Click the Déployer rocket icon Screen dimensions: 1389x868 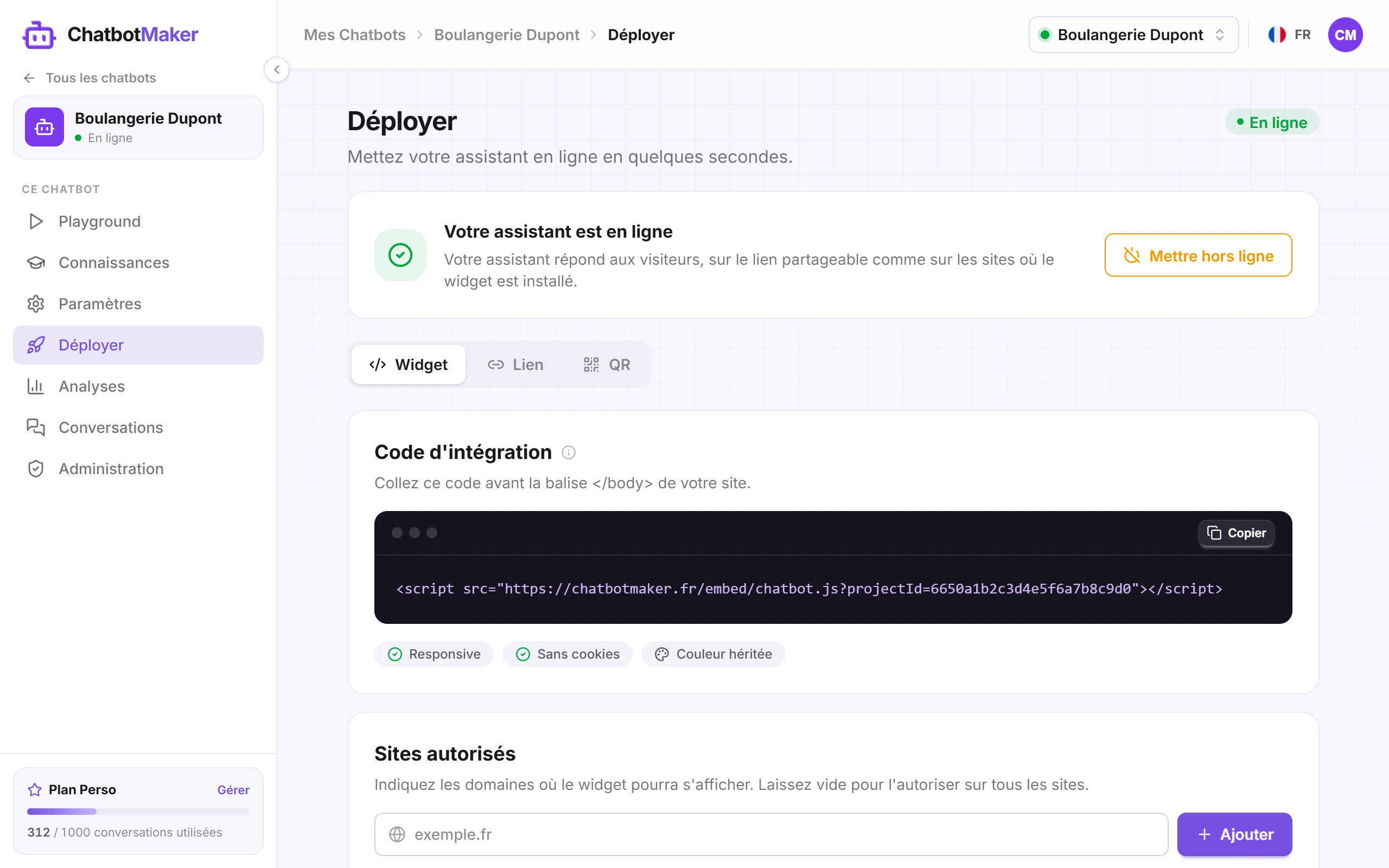[36, 345]
